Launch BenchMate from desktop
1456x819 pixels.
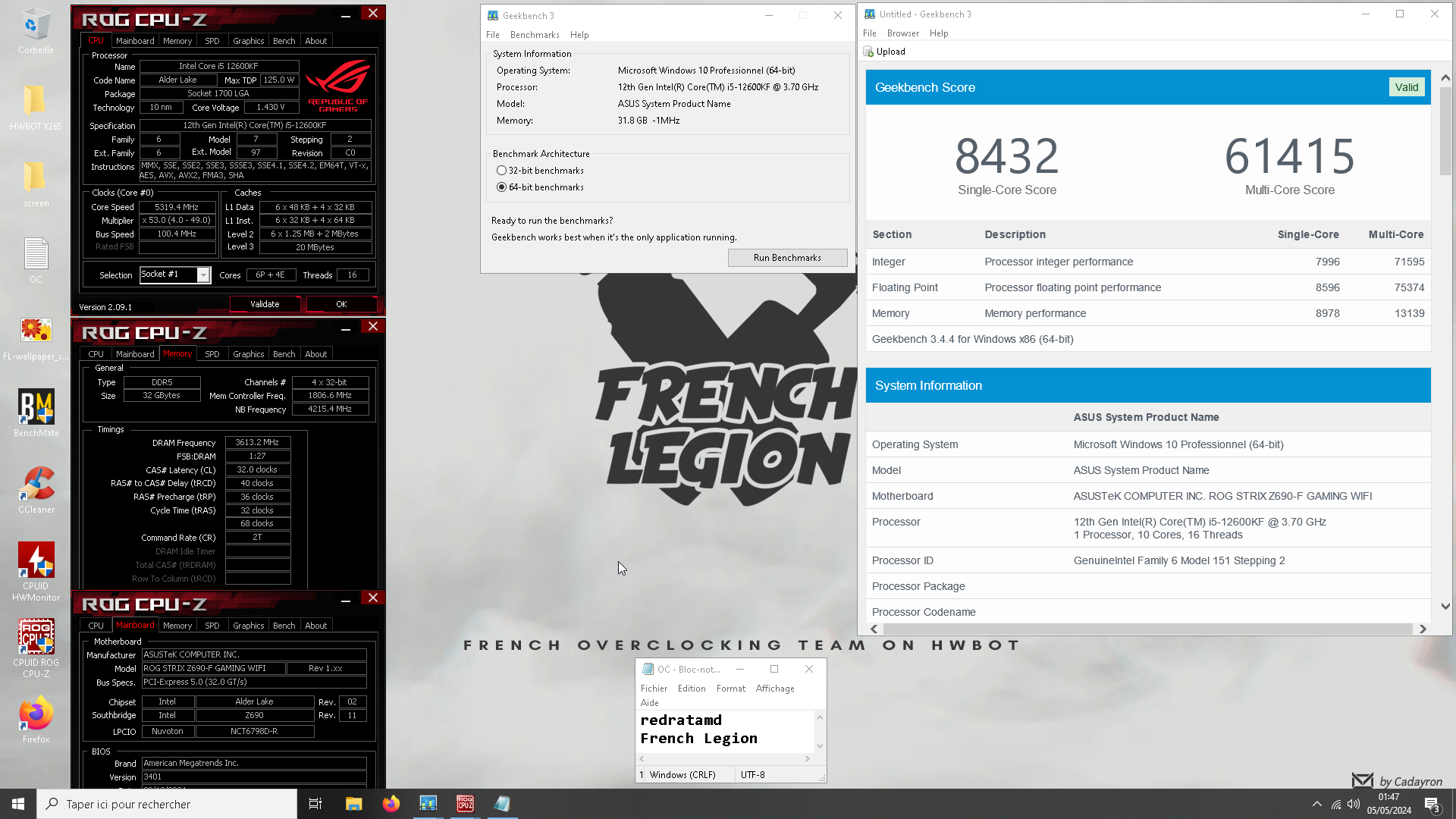coord(36,413)
